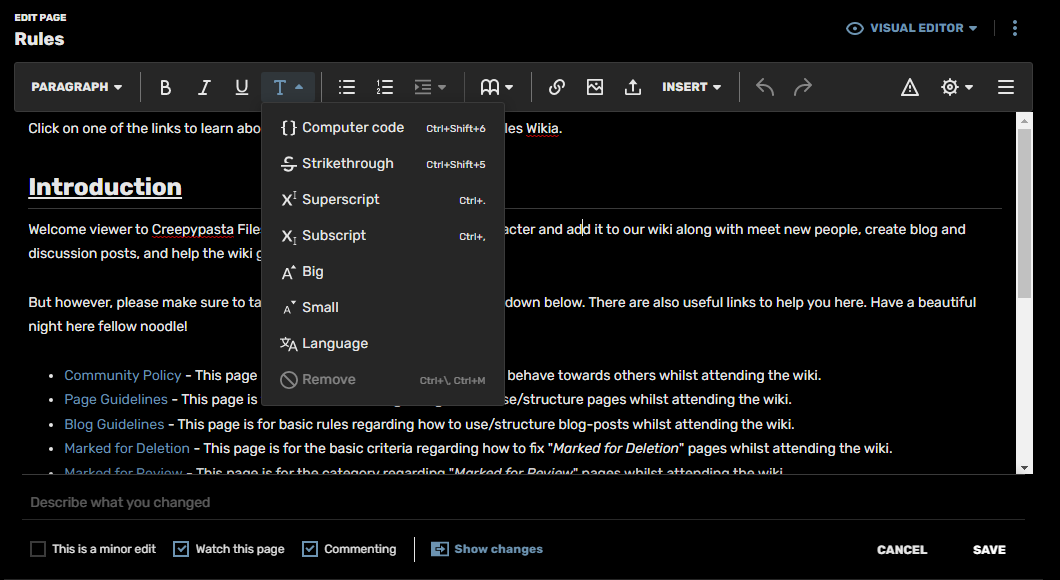Open the hamburger menu in toolbar
This screenshot has width=1060, height=580.
click(x=1006, y=87)
